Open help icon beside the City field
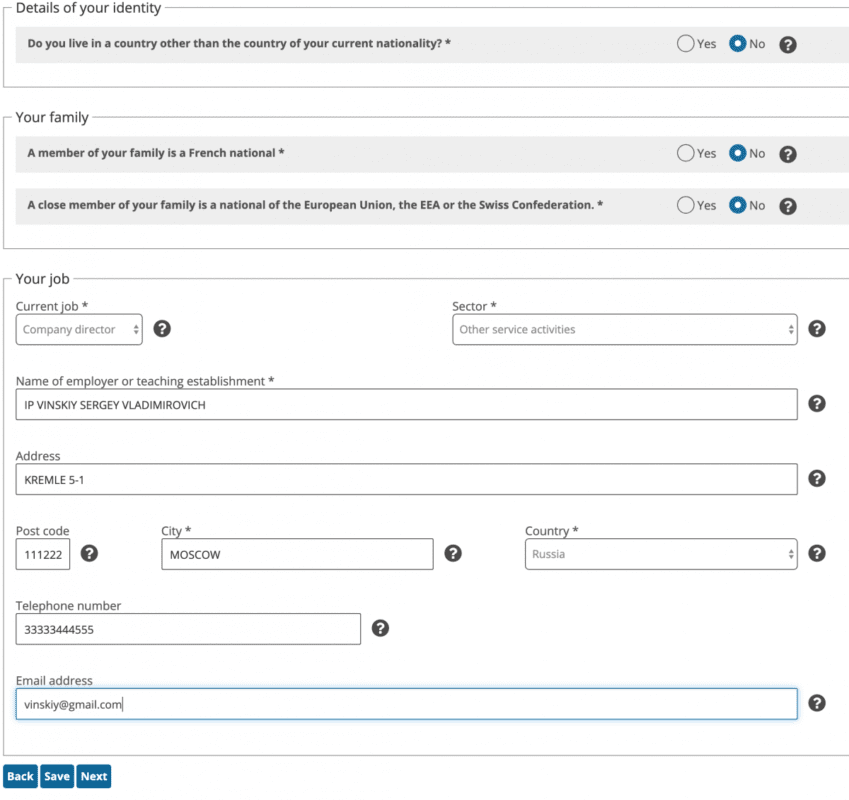 click(453, 553)
